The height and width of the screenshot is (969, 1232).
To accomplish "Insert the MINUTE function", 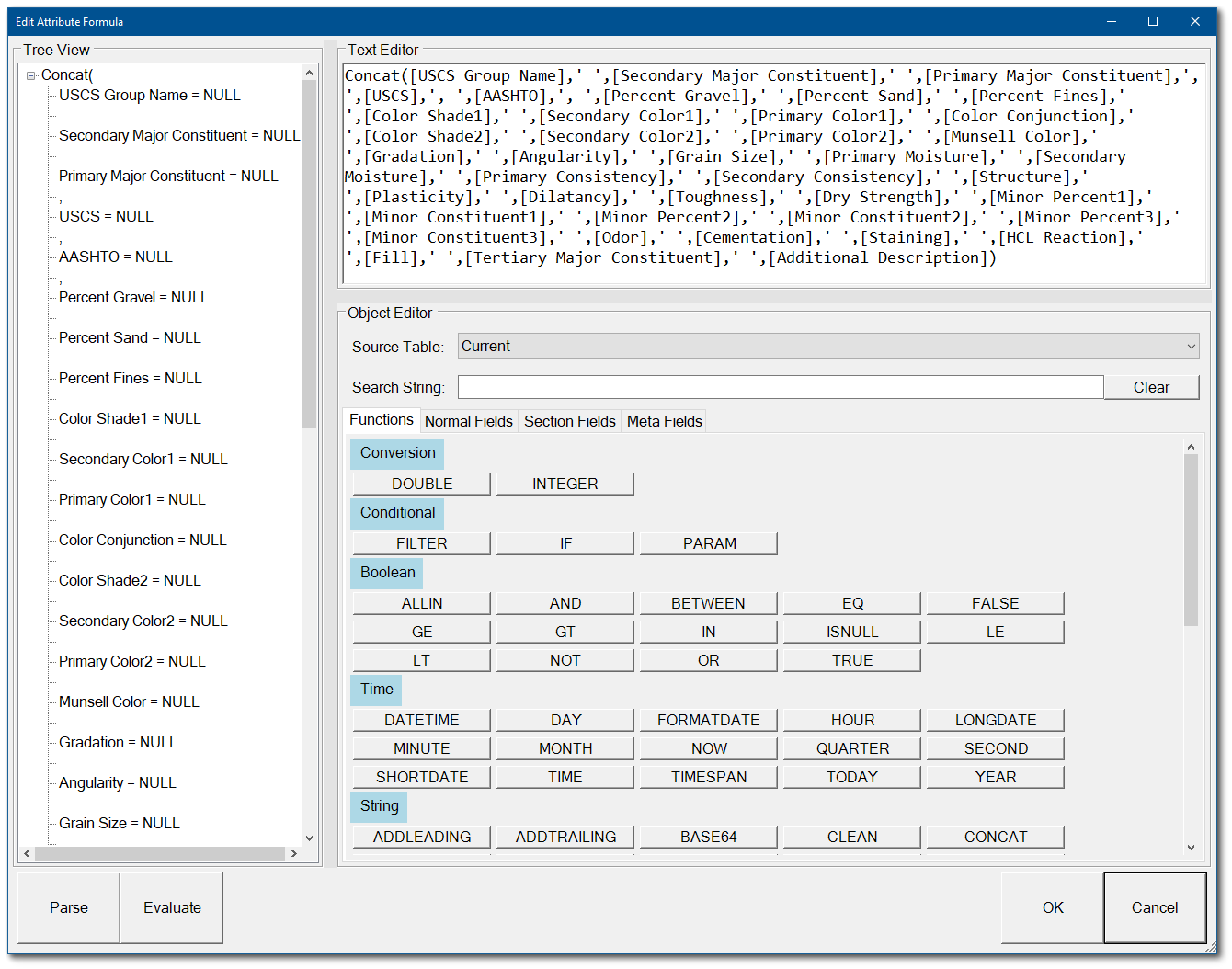I will pos(422,748).
